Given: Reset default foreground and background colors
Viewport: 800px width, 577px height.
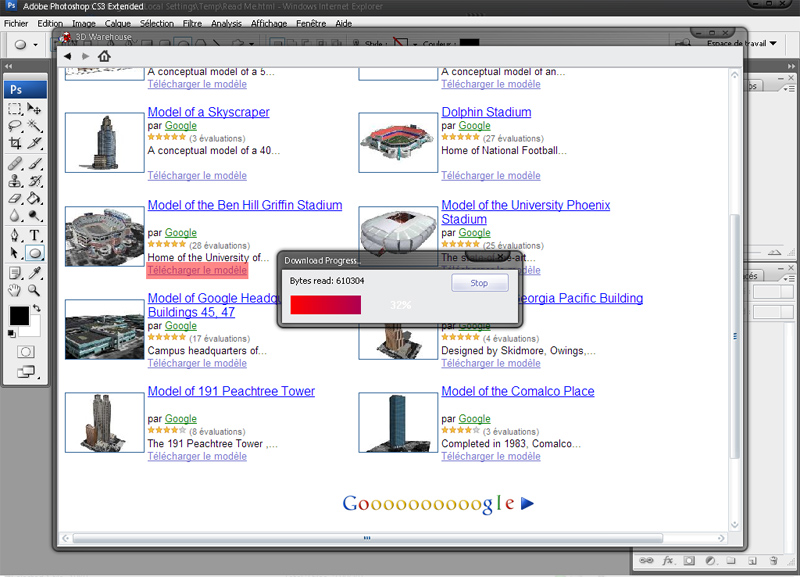Looking at the screenshot, I should tap(12, 334).
